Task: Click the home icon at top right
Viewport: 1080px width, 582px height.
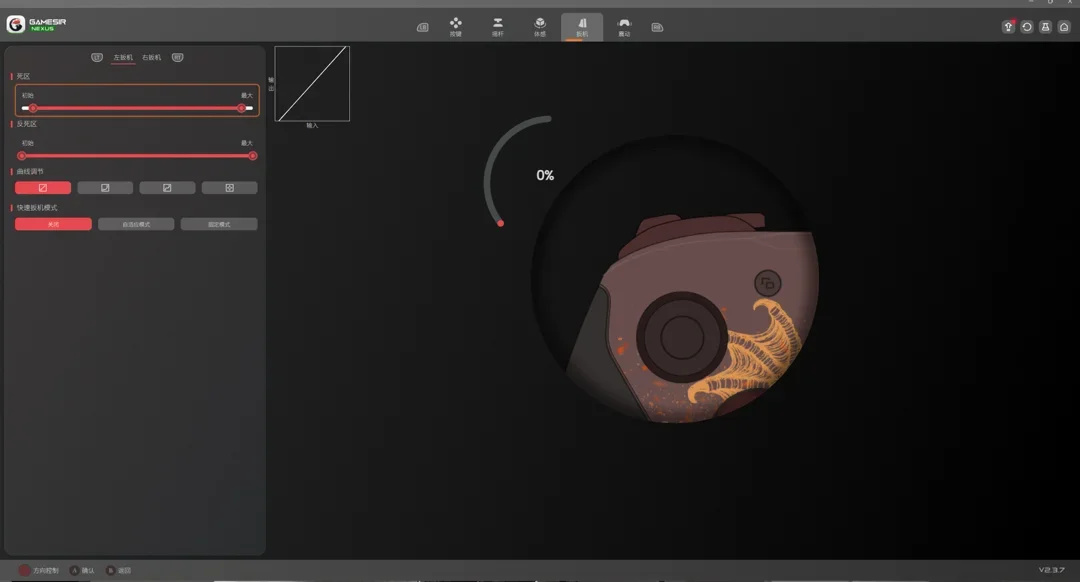Action: click(1064, 27)
